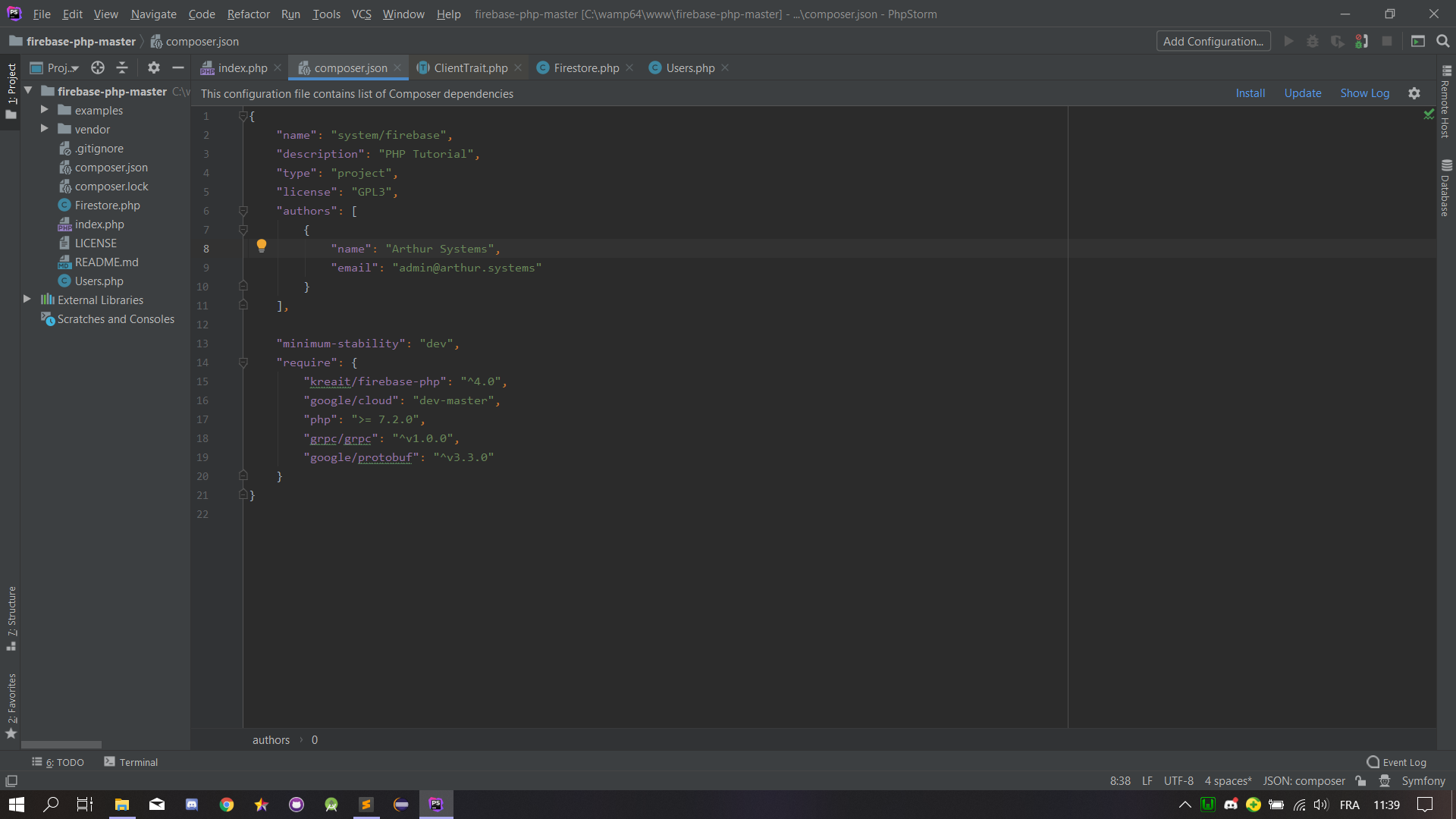Click the Update Composer dependencies link
This screenshot has width=1456, height=819.
tap(1303, 93)
